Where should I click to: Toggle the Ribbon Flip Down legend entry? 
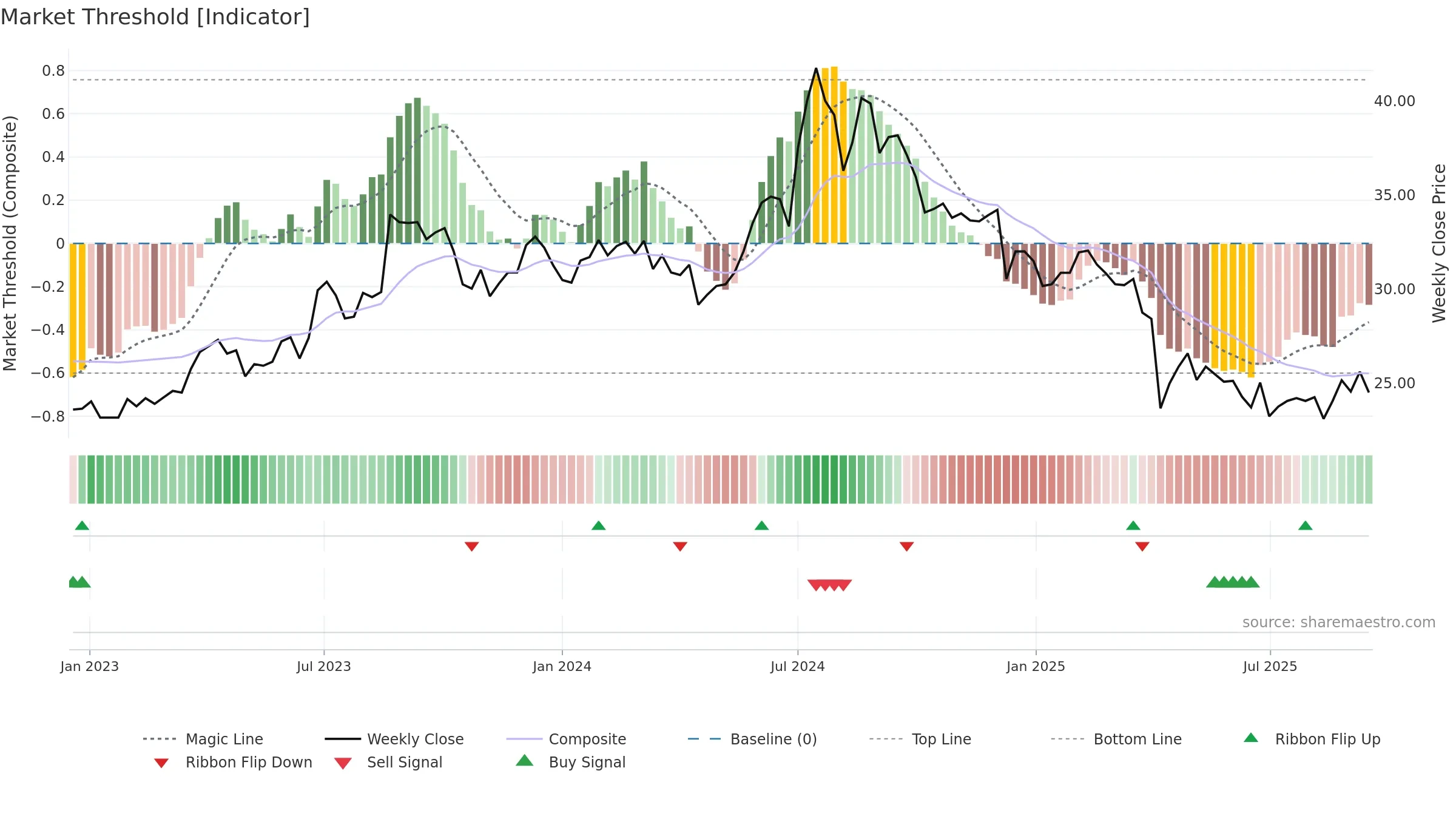tap(233, 762)
